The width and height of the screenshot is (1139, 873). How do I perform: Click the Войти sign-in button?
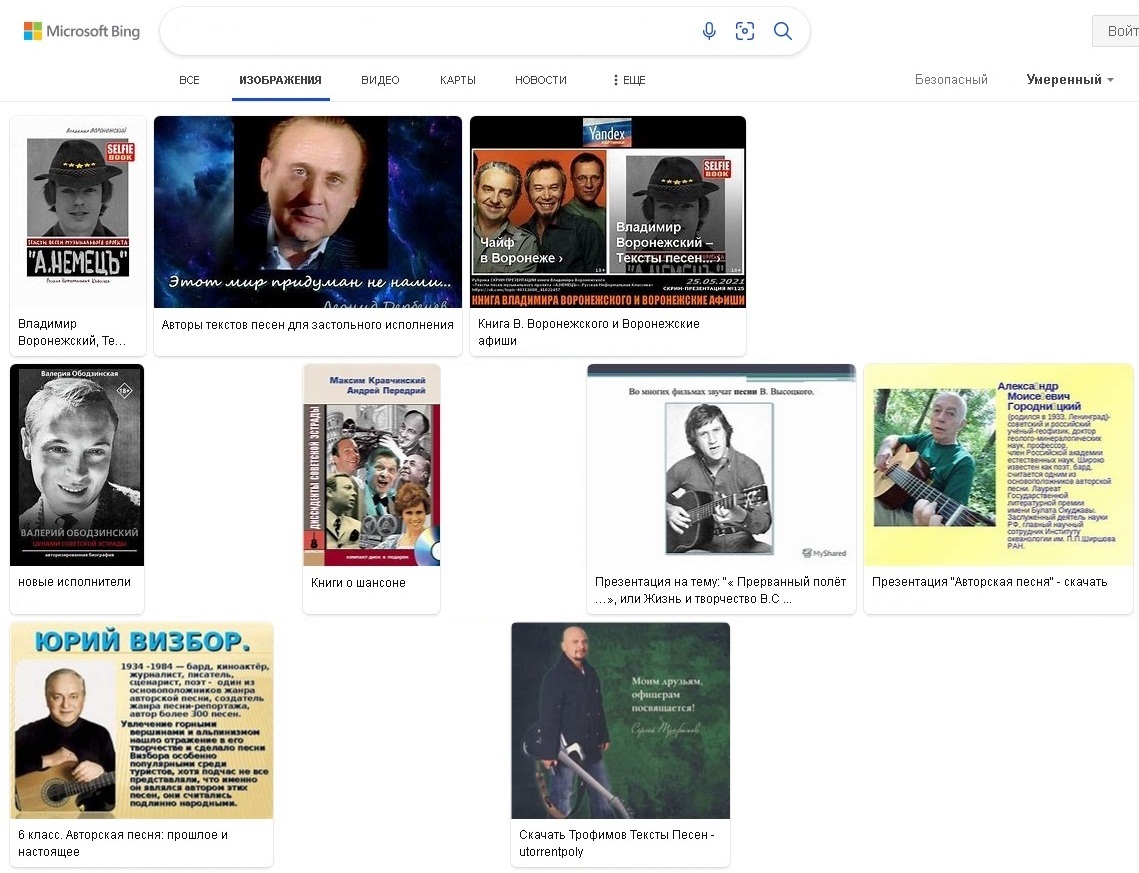(1116, 31)
